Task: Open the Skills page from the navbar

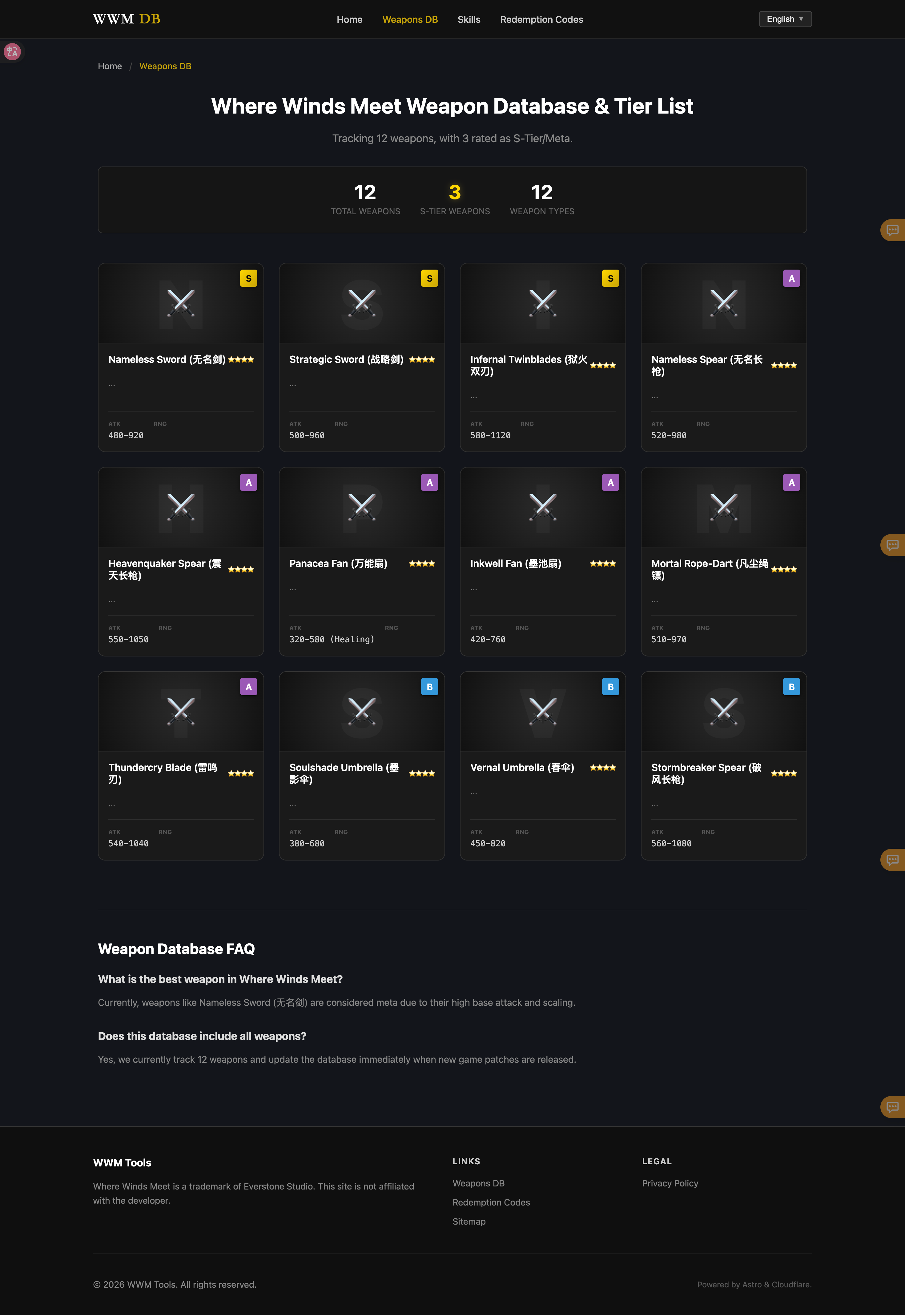Action: [x=469, y=19]
